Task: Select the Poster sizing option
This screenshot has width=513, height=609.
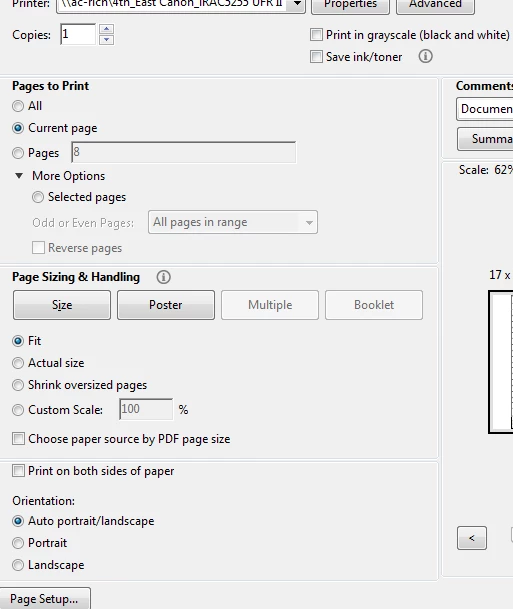Action: click(x=166, y=305)
